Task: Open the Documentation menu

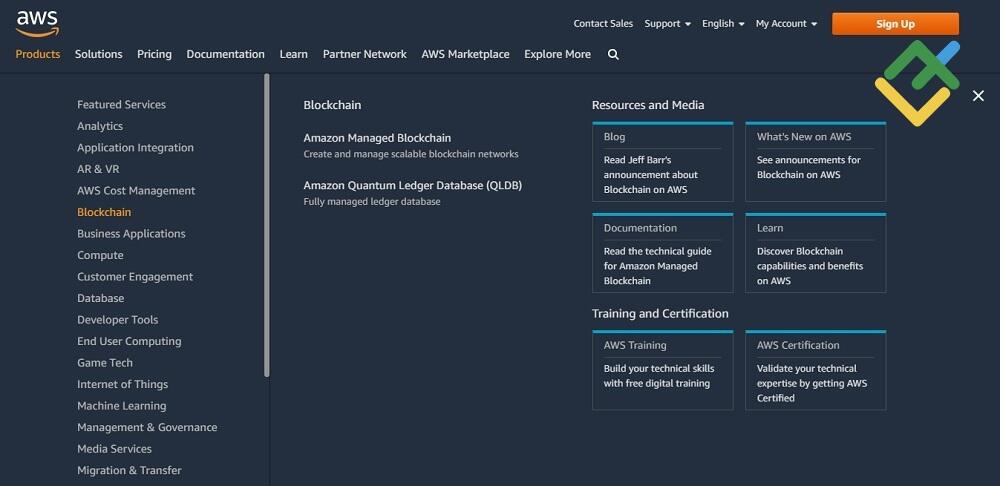Action: tap(226, 54)
